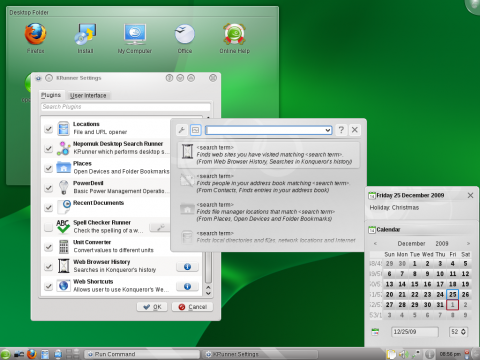The image size is (480, 360).
Task: Toggle the Web Shortcuts plugin checkbox
Action: (49, 286)
